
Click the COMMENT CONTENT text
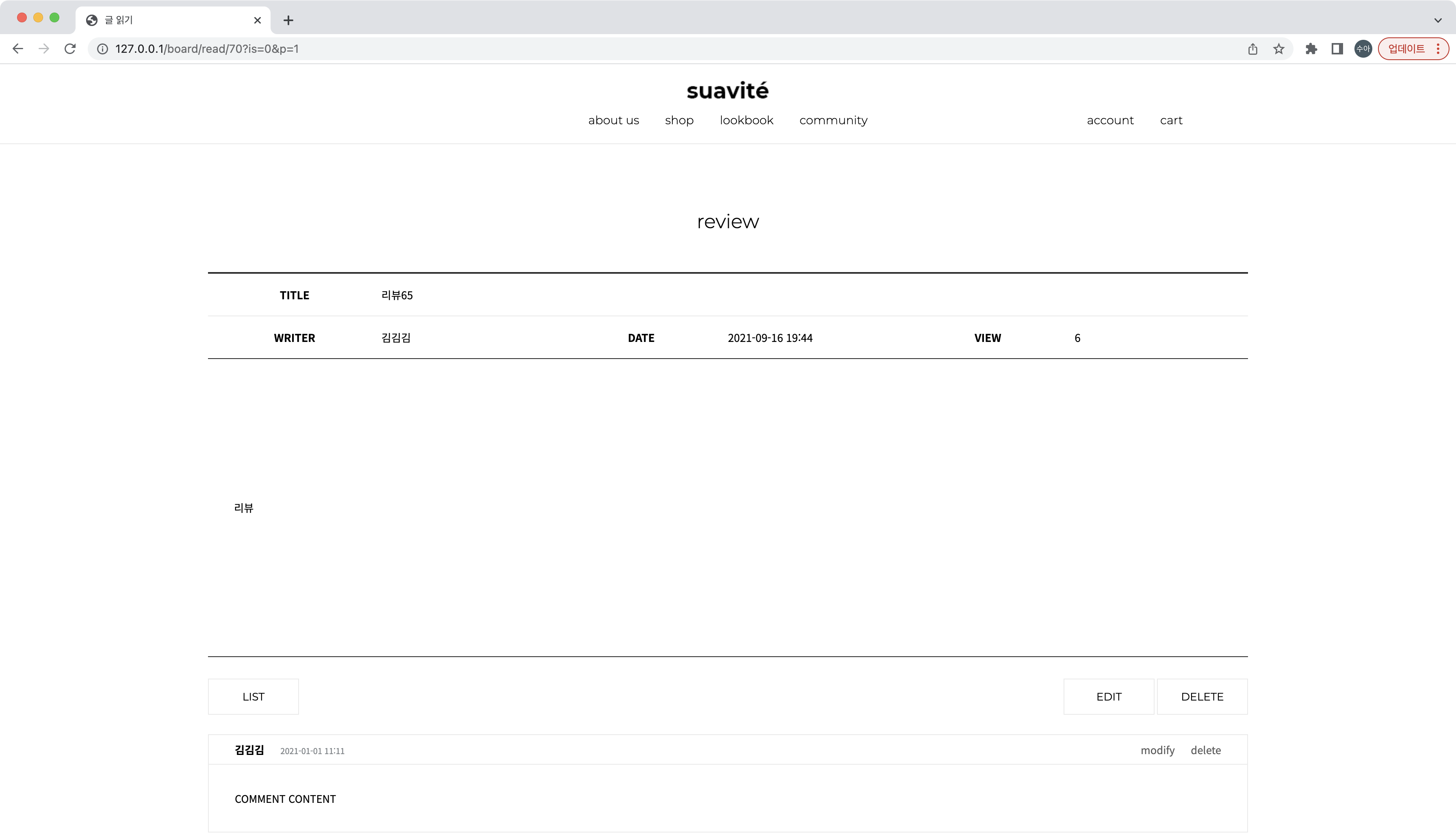tap(285, 799)
